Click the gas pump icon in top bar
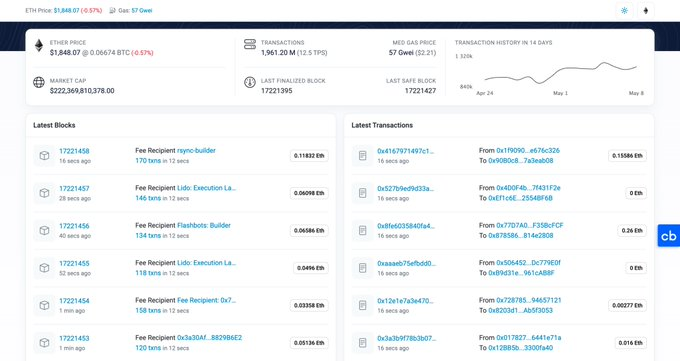The image size is (680, 361). click(x=112, y=10)
